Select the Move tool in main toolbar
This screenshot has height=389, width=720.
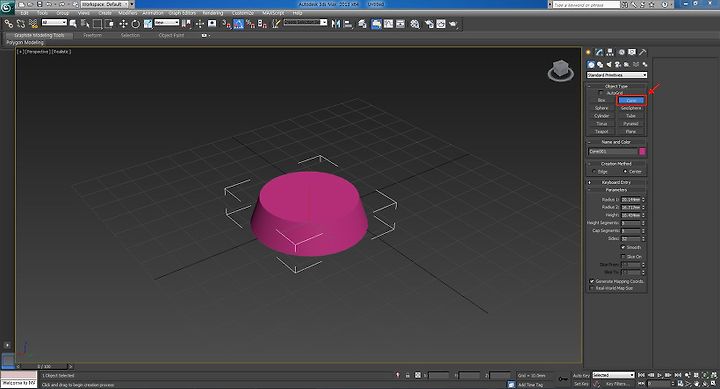(x=124, y=24)
